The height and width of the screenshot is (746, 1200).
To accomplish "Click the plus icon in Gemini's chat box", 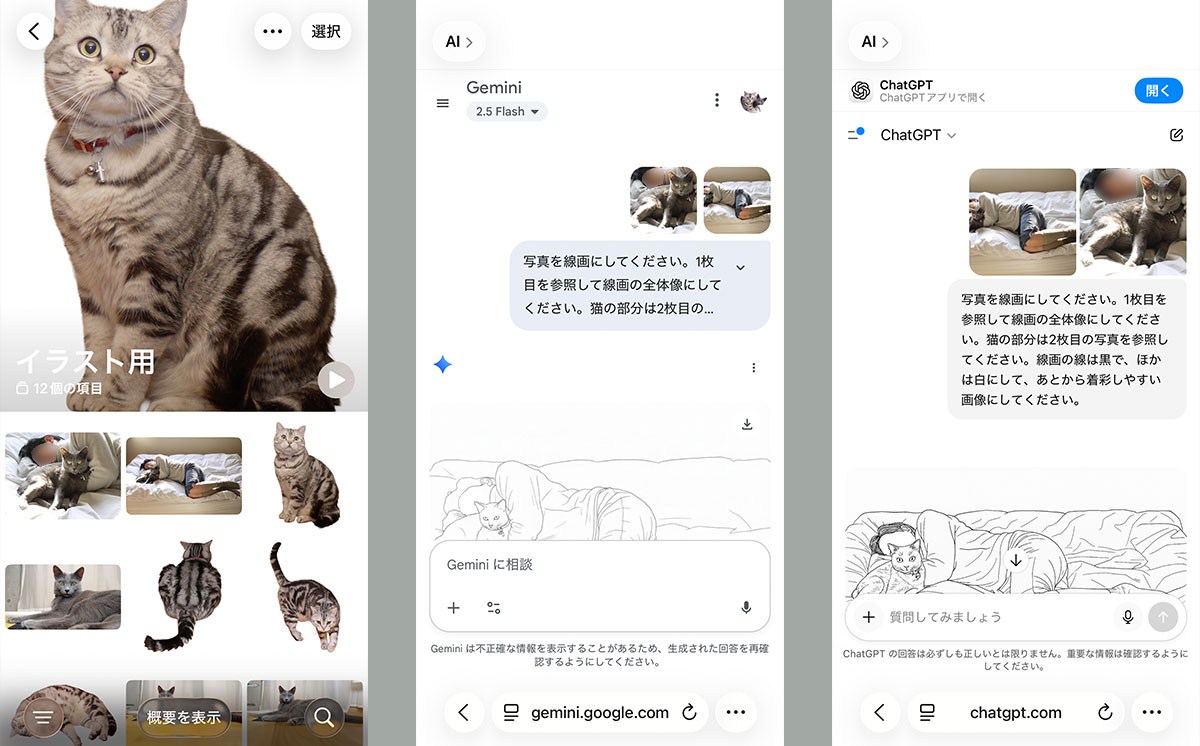I will pyautogui.click(x=454, y=607).
